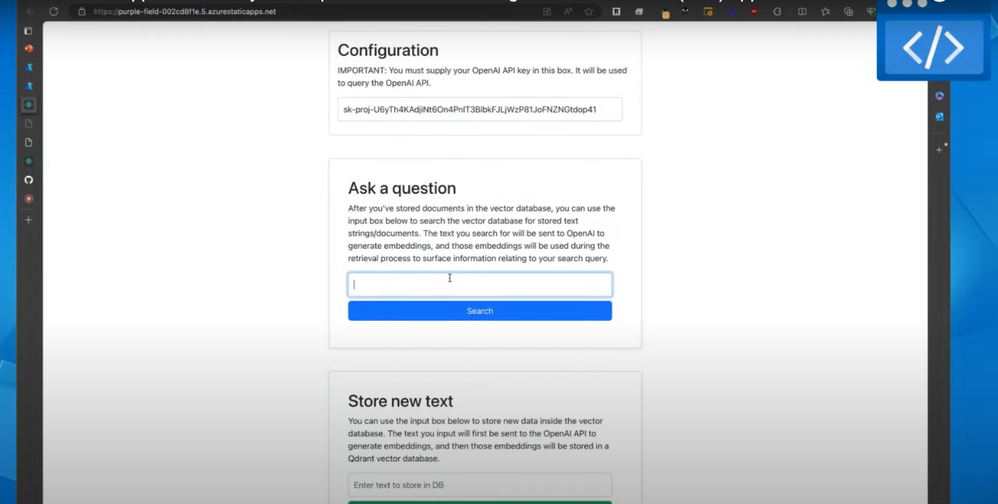Focus the Ask a question search box

point(480,285)
